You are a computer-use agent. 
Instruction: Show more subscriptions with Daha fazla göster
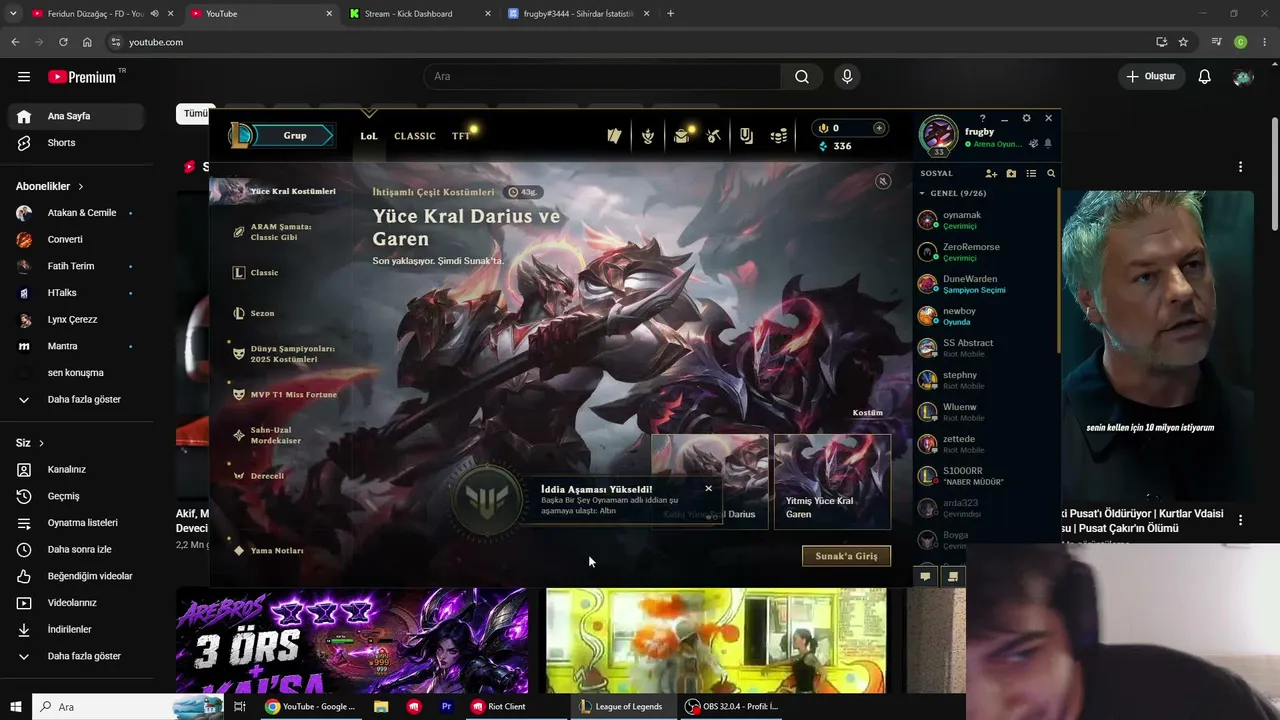pos(77,400)
